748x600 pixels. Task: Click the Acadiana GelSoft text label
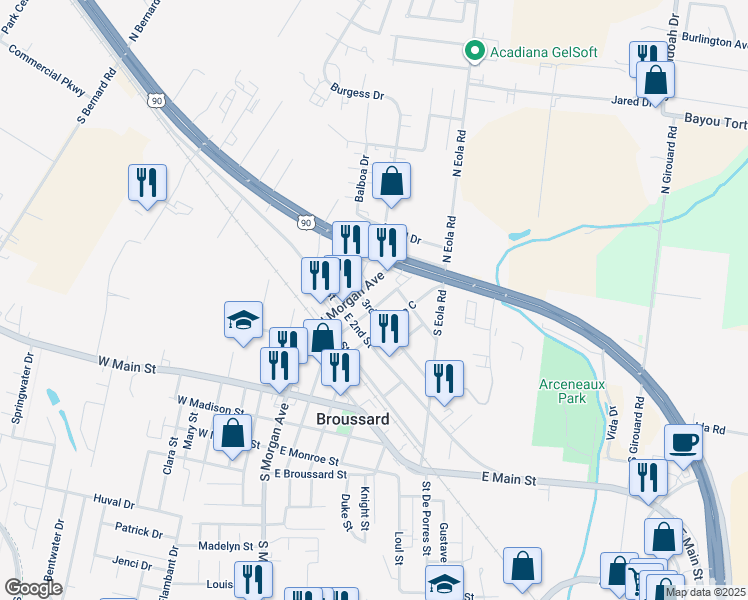tap(544, 52)
